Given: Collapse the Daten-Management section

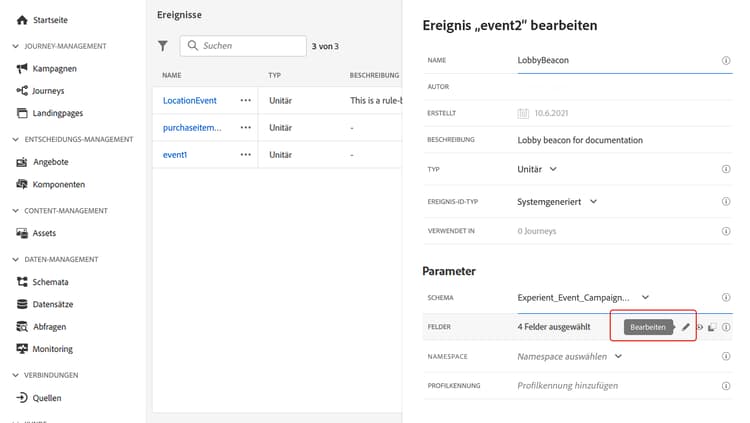Looking at the screenshot, I should pos(15,259).
